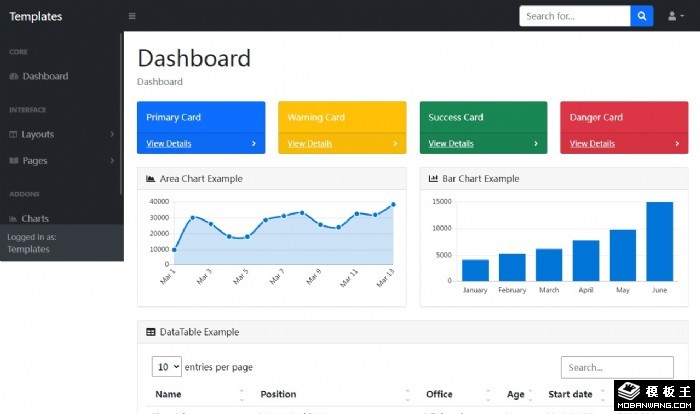Click the Dashboard speedometer icon in sidebar
This screenshot has height=414, width=700.
[x=13, y=76]
